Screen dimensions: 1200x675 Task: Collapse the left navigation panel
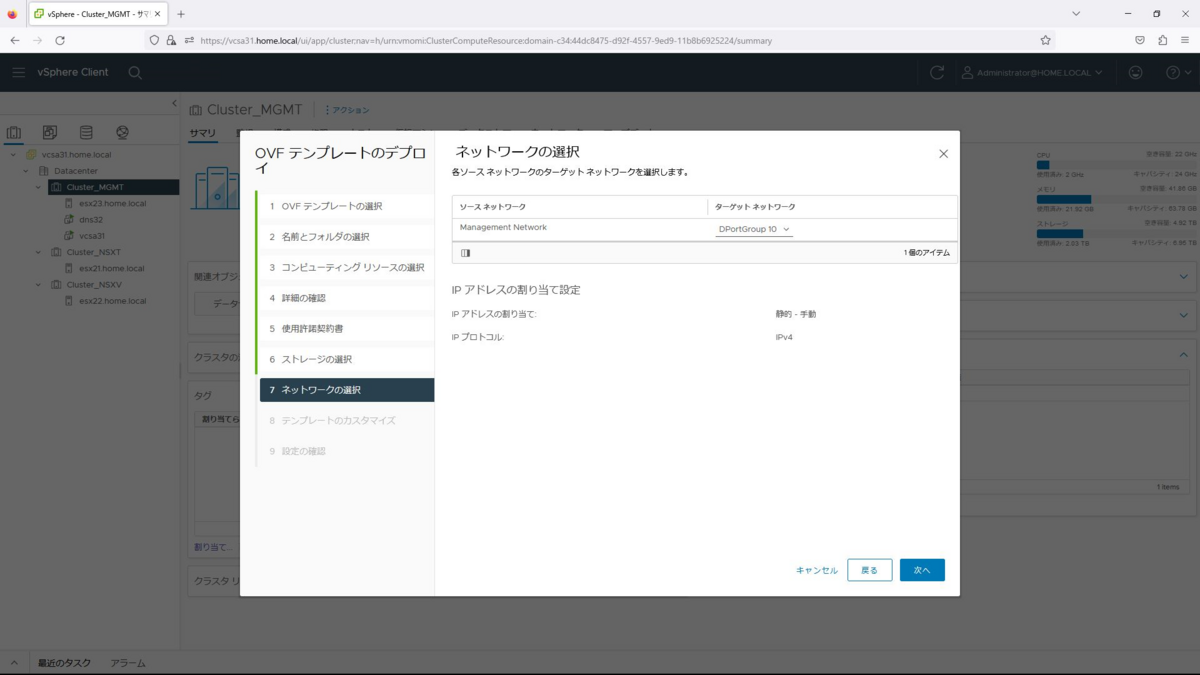point(174,103)
